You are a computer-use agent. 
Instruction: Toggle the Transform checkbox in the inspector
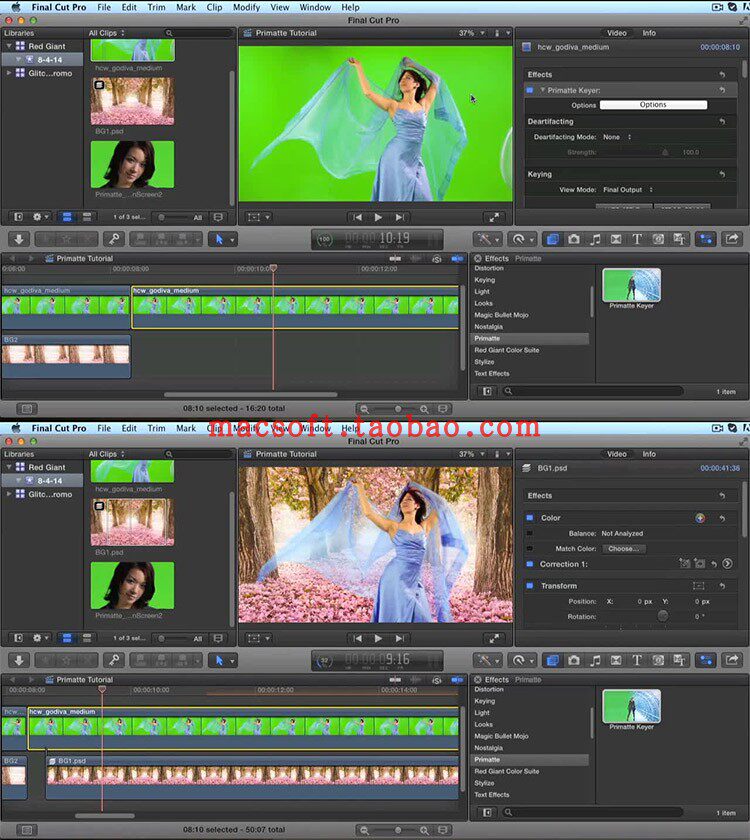coord(529,586)
